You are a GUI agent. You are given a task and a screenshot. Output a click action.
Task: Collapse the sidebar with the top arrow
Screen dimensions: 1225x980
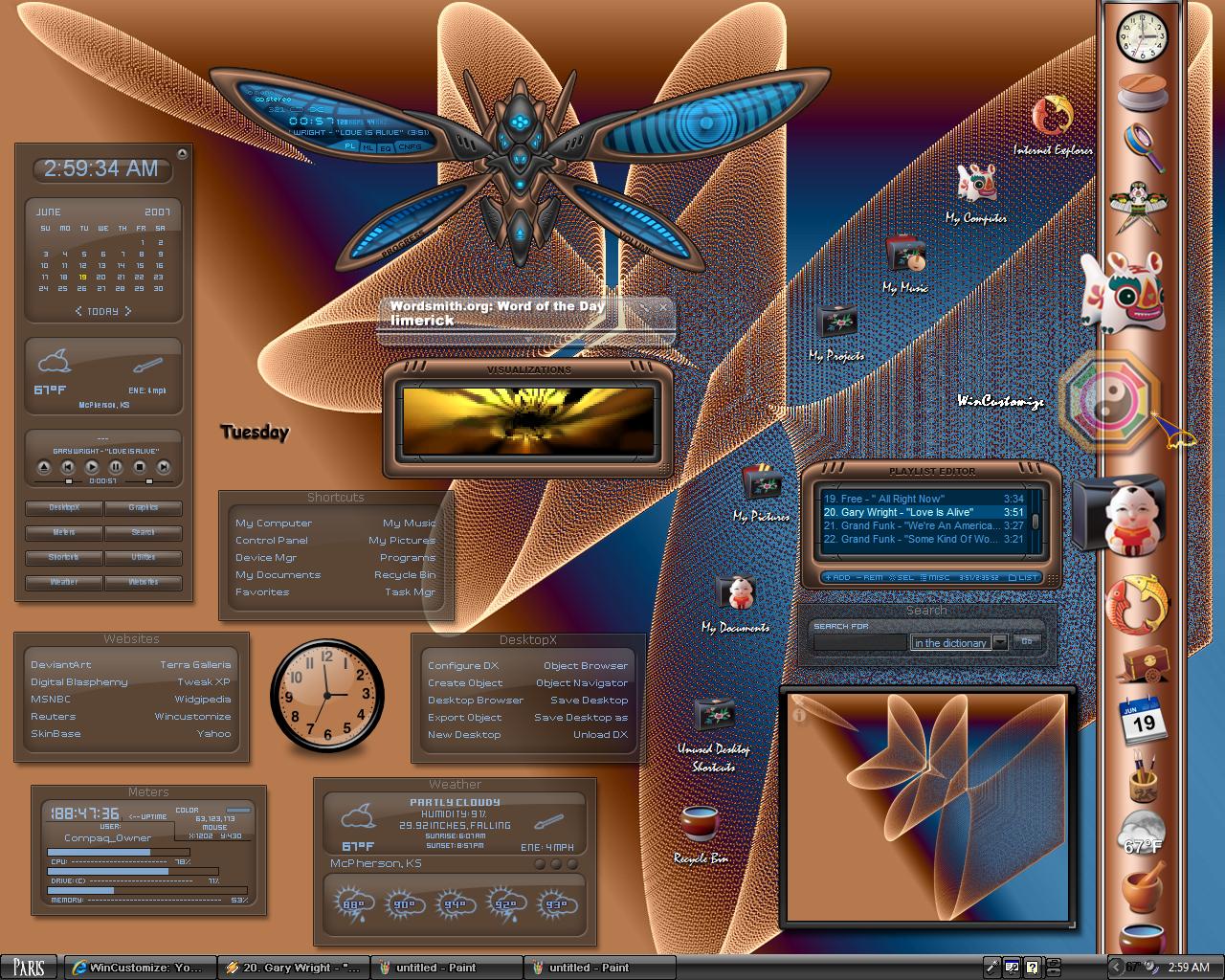(x=182, y=153)
